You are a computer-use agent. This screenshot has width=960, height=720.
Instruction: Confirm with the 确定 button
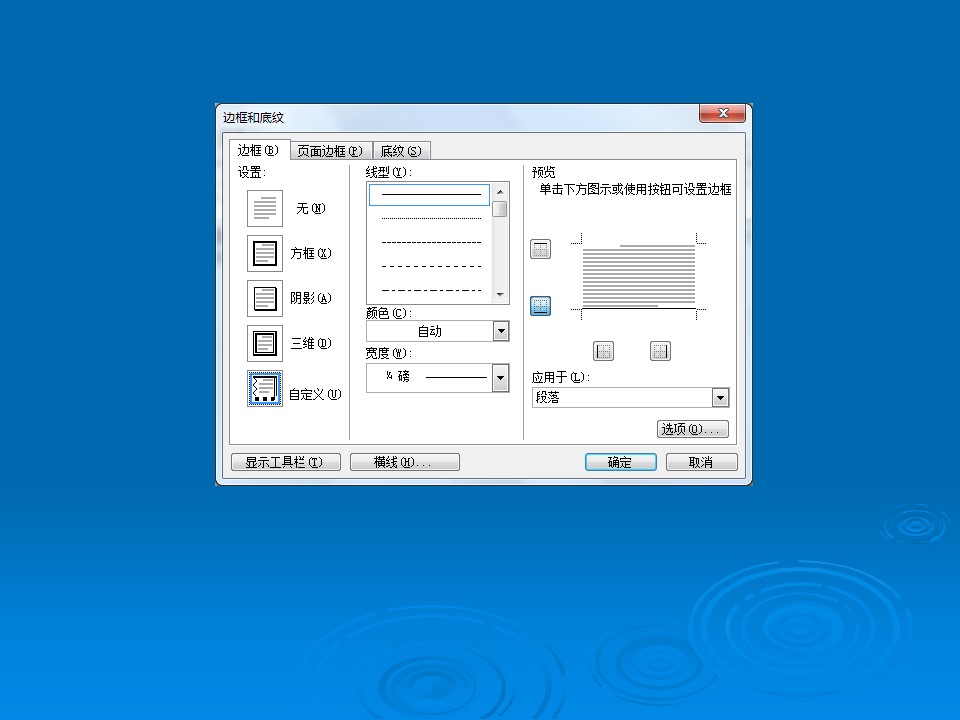click(621, 462)
